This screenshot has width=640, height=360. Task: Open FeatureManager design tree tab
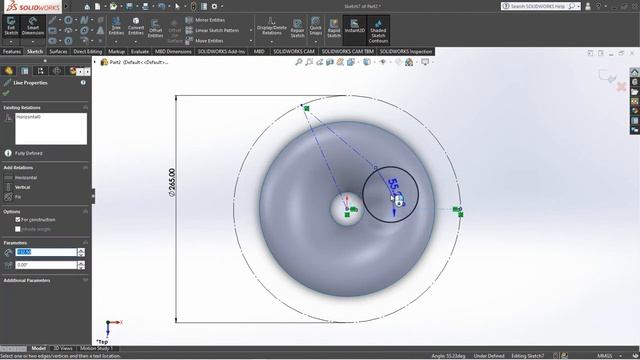click(9, 71)
